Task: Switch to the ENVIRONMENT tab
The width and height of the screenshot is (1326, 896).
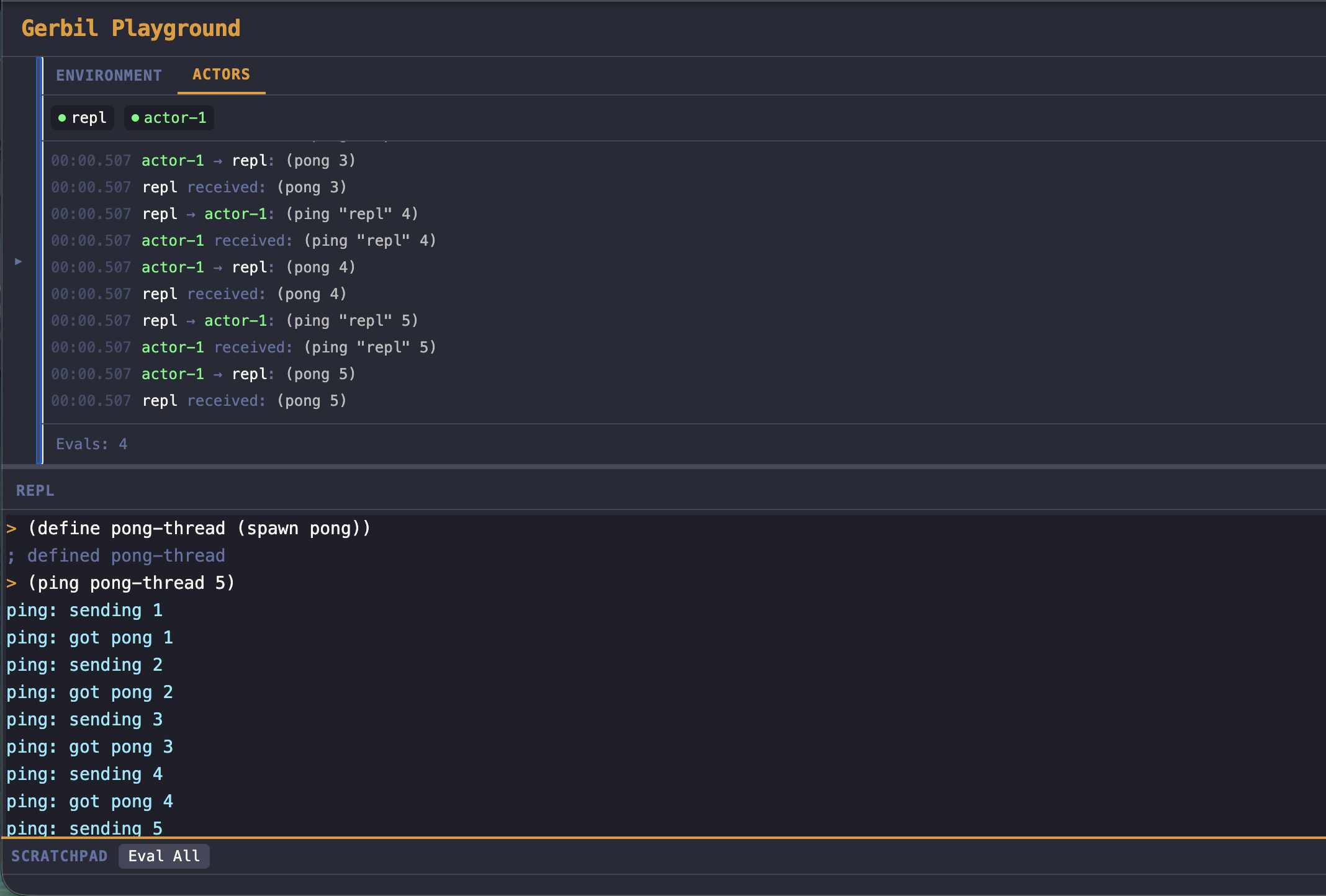Action: click(x=109, y=75)
